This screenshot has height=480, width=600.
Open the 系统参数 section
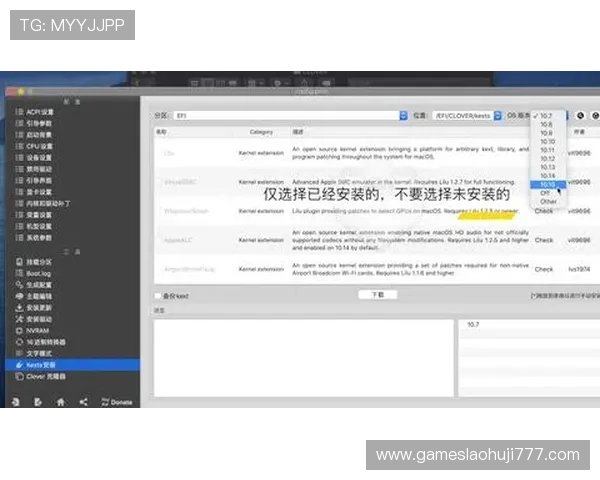pos(33,238)
